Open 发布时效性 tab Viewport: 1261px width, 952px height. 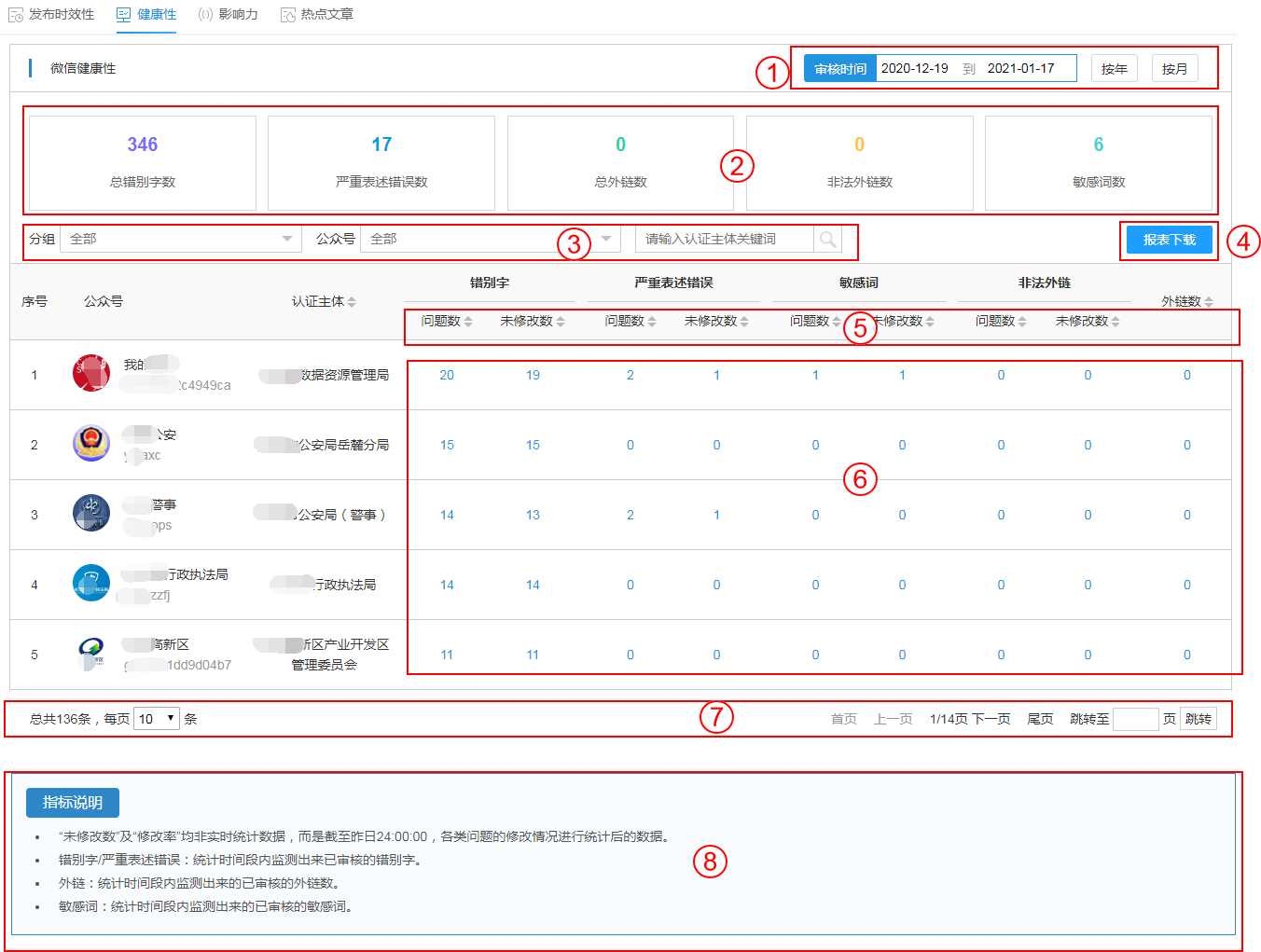[51, 15]
